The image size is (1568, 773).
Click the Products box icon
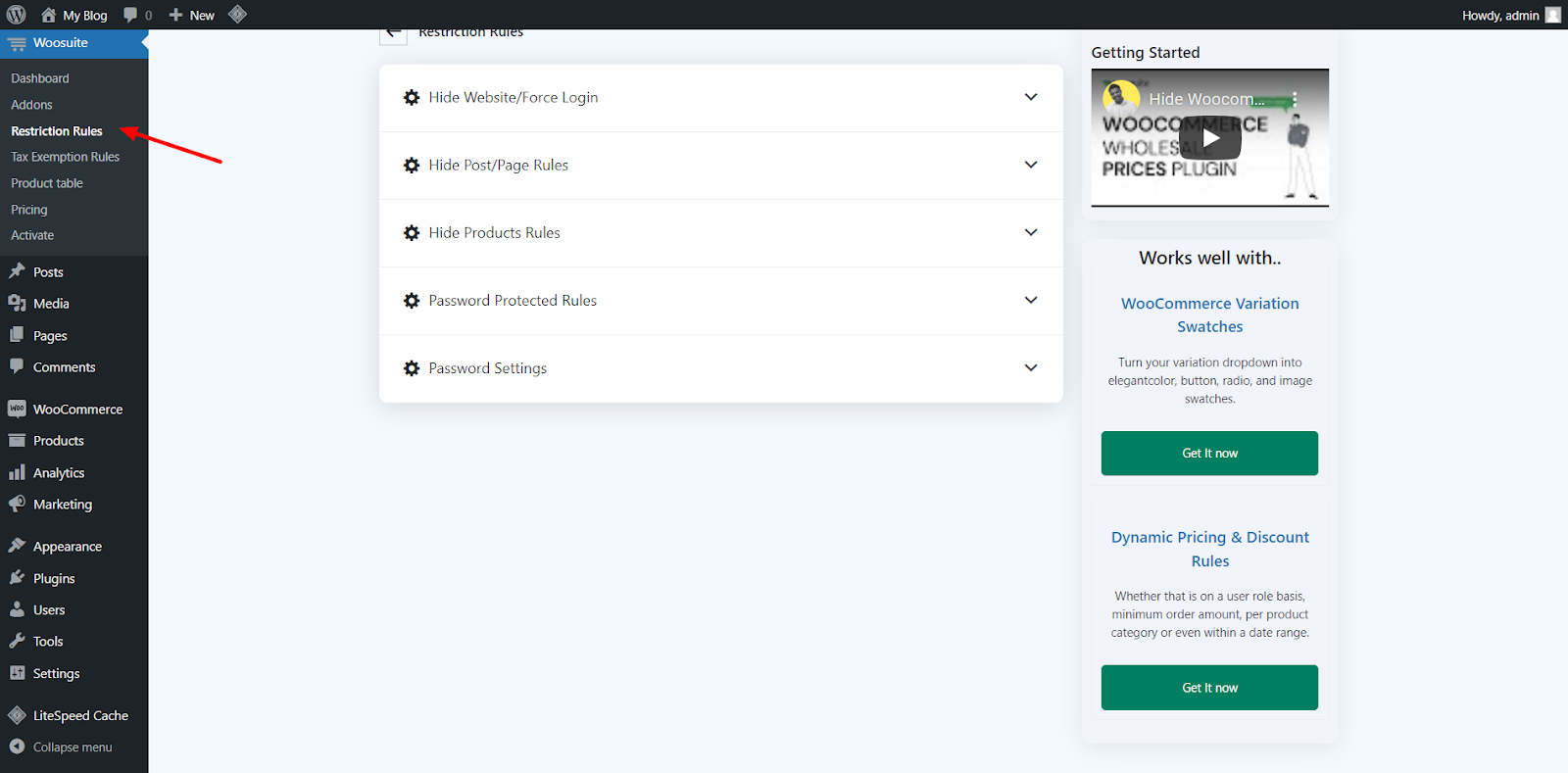[x=17, y=441]
